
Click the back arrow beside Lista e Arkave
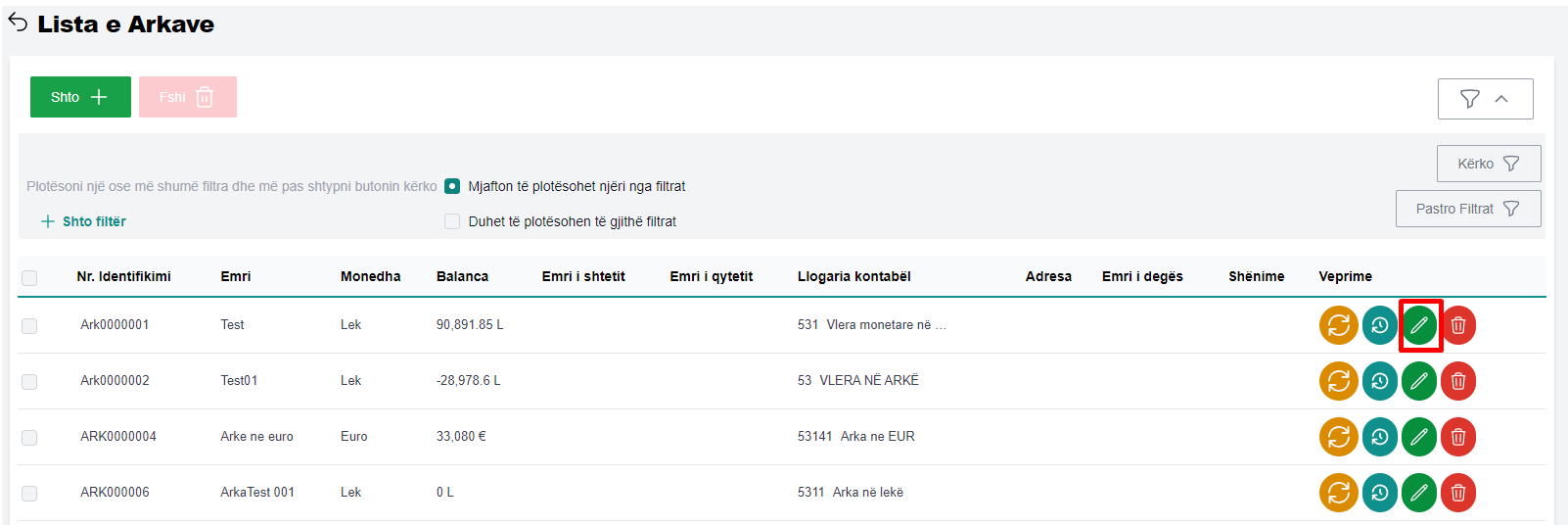tap(18, 23)
